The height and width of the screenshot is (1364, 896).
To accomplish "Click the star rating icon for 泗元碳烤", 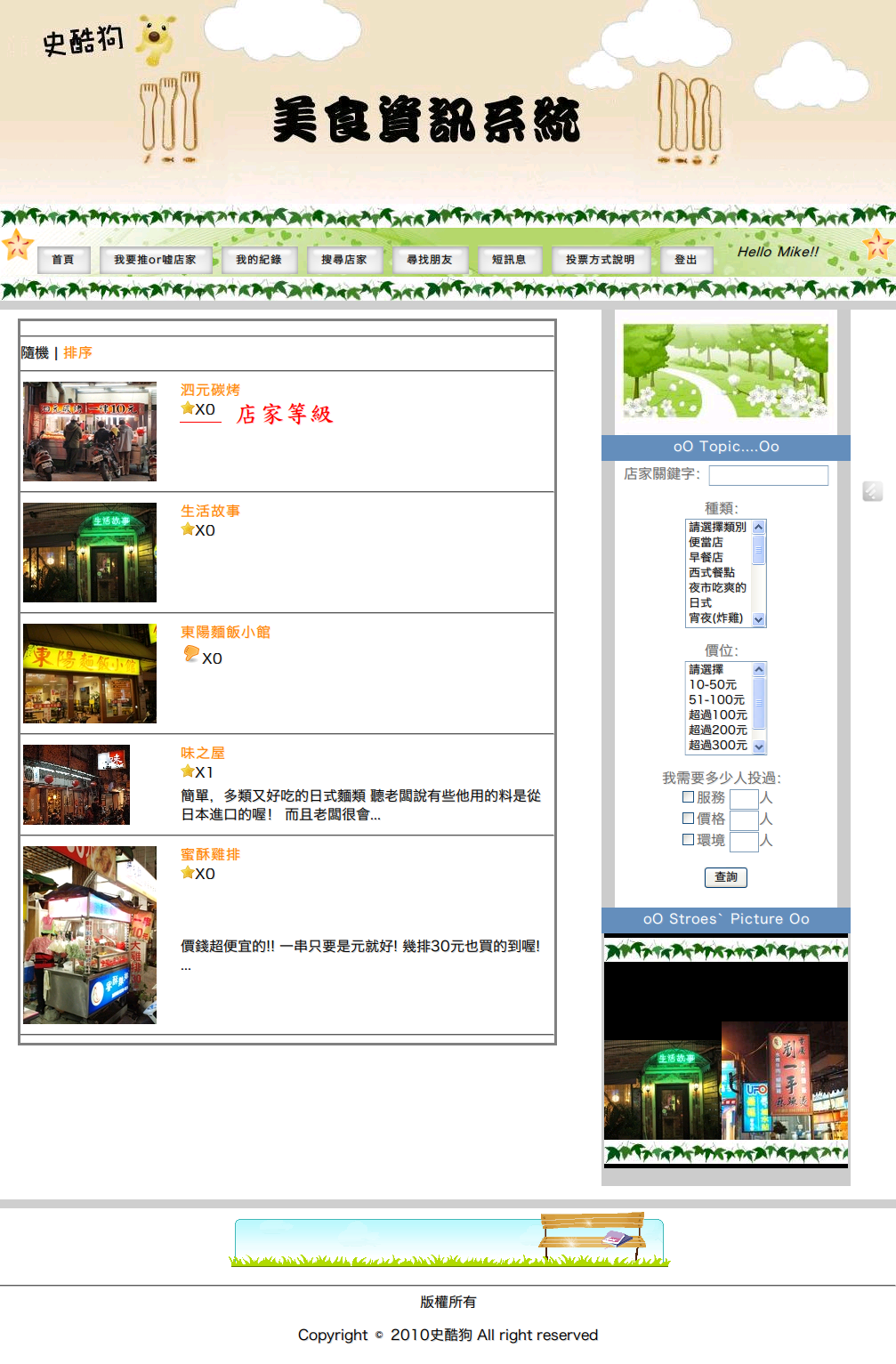I will (x=188, y=408).
